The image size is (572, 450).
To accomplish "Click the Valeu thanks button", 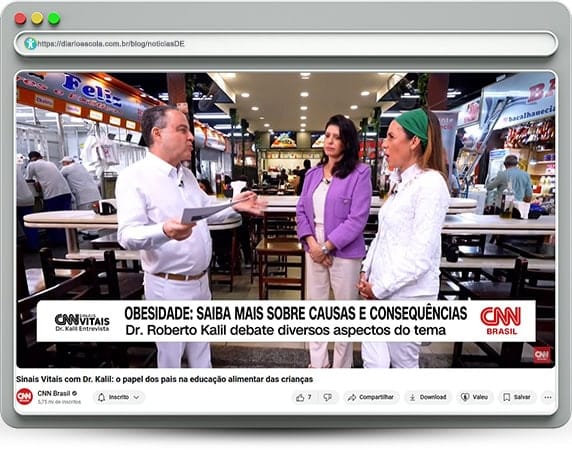I will pos(475,397).
